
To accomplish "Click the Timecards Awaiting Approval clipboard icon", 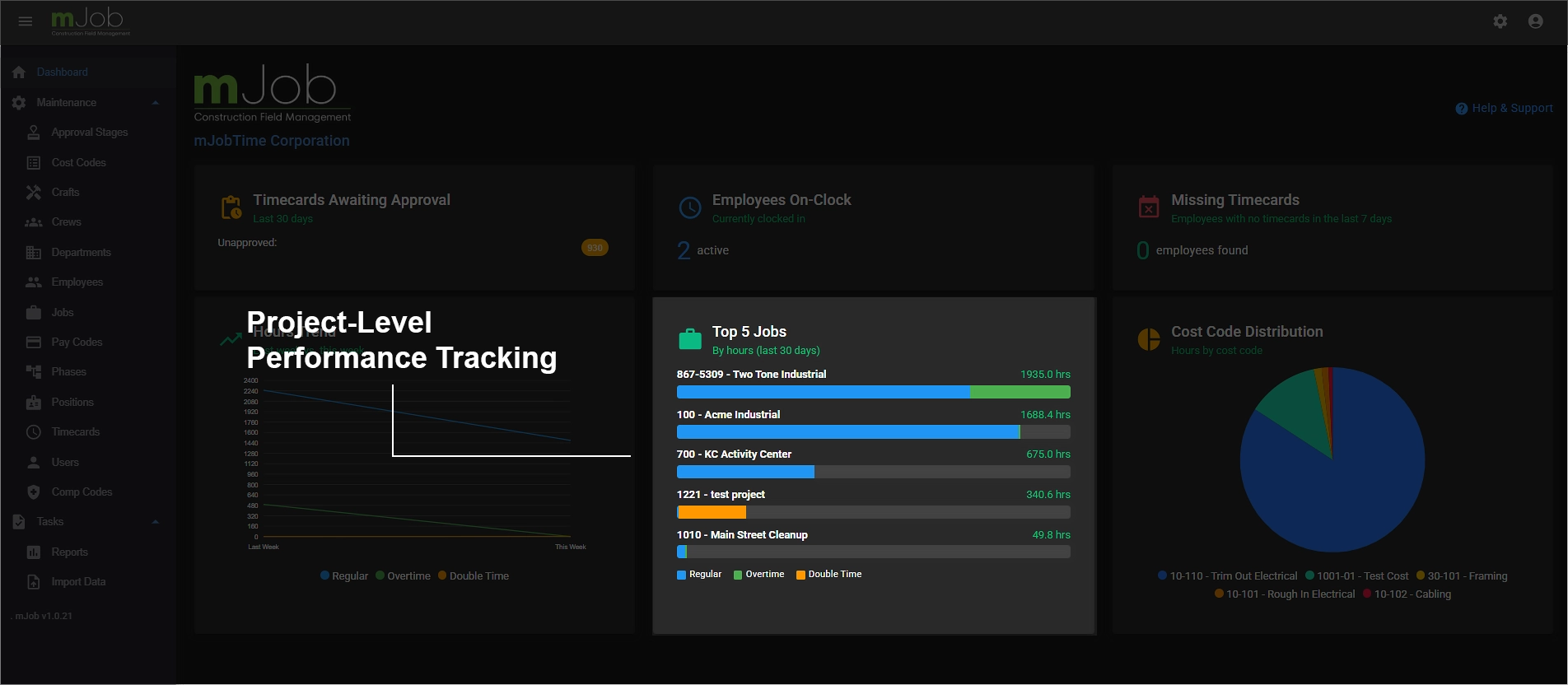I will pos(231,207).
